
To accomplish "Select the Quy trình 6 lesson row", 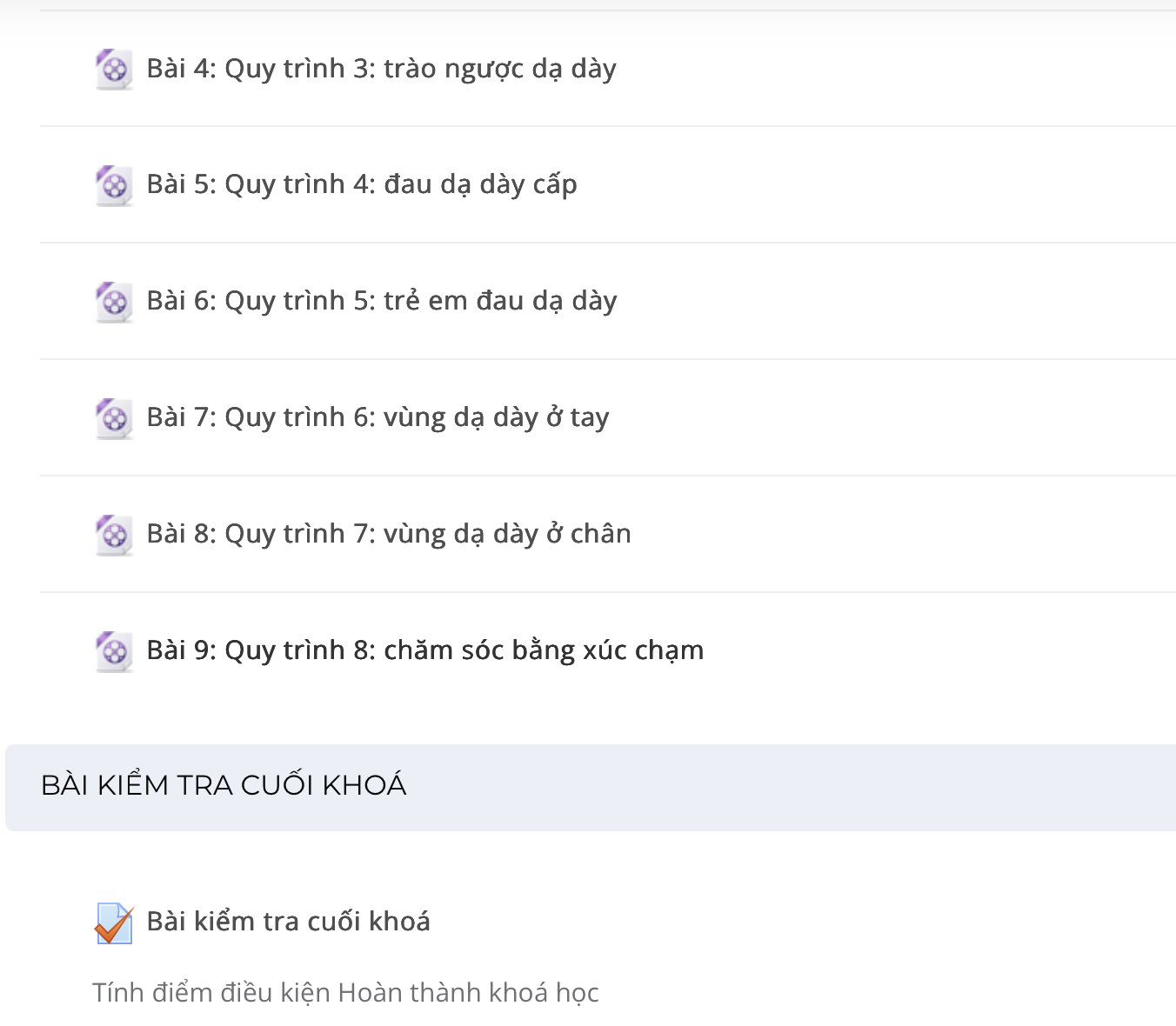I will pyautogui.click(x=608, y=418).
